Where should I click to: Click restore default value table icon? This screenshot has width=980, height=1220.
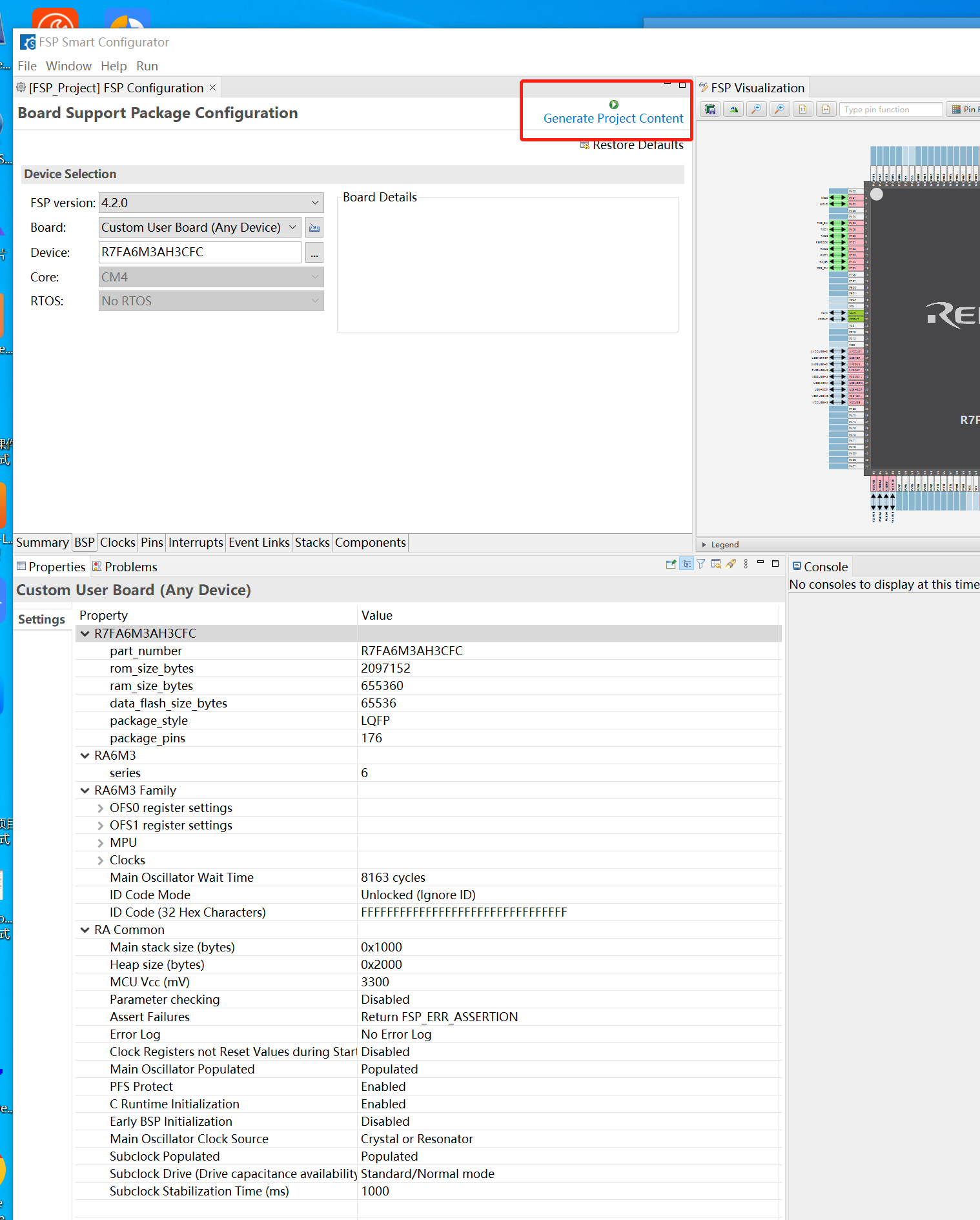716,564
